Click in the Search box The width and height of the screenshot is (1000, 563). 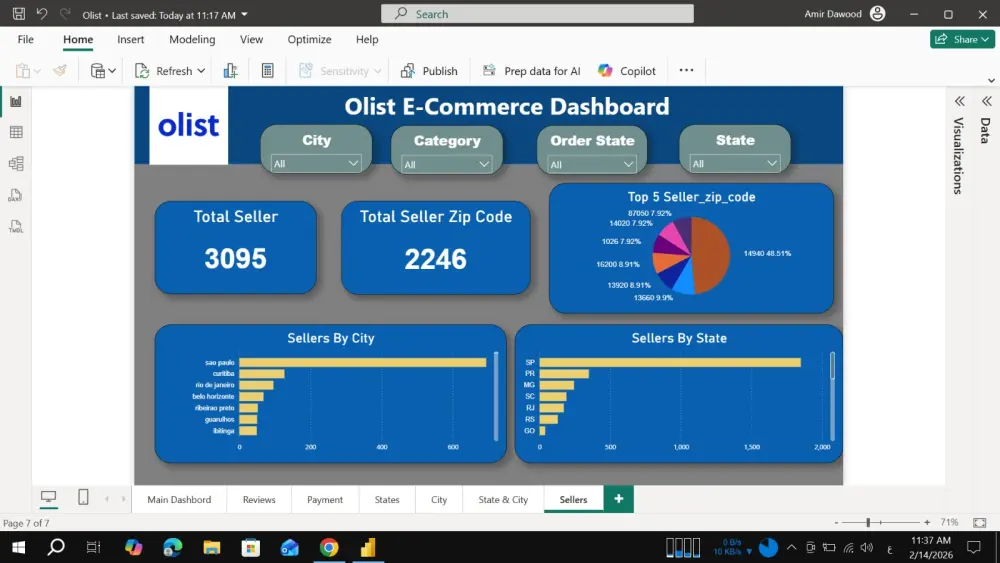pyautogui.click(x=537, y=13)
